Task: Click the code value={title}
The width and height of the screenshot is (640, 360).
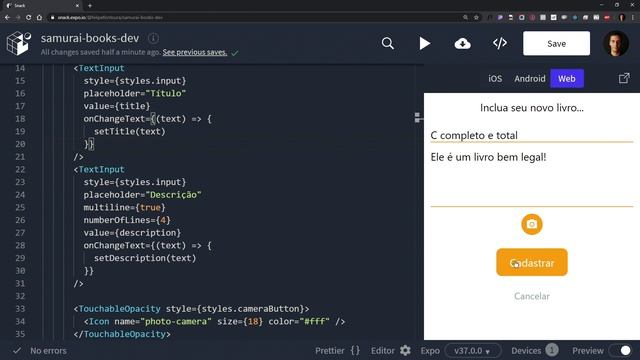Action: pyautogui.click(x=117, y=106)
